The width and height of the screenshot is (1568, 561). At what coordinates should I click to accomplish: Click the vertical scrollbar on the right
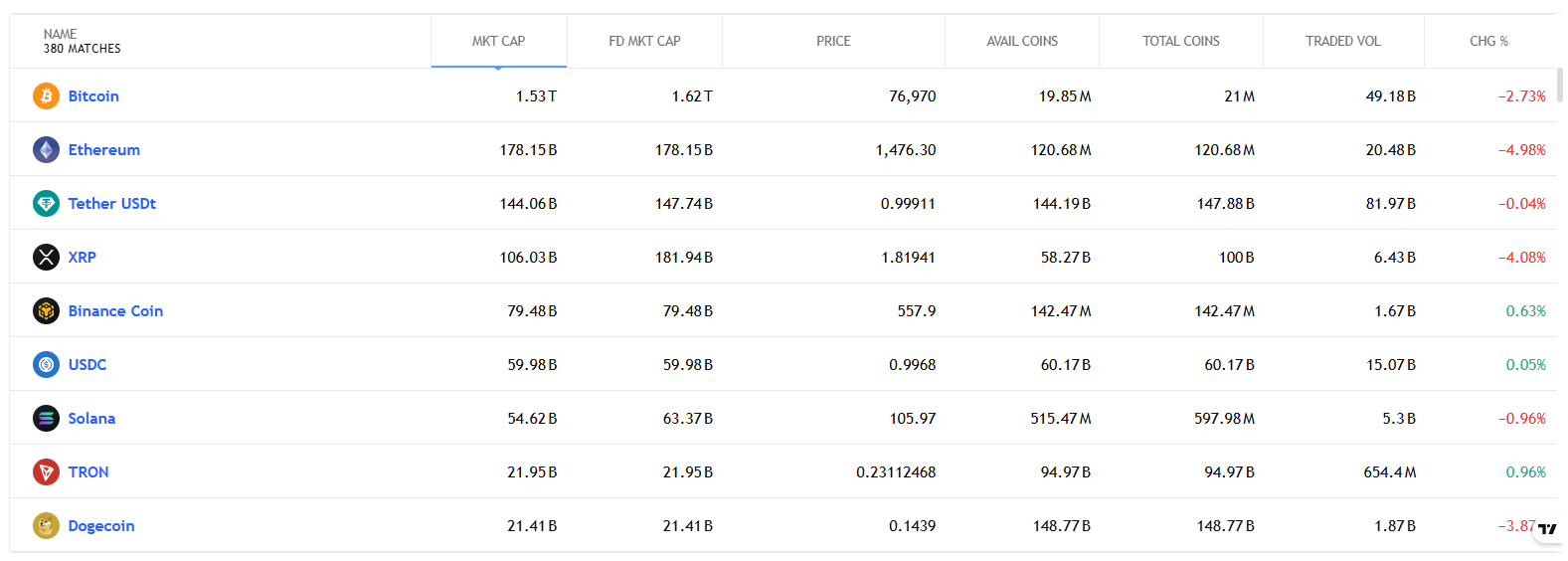click(1560, 86)
